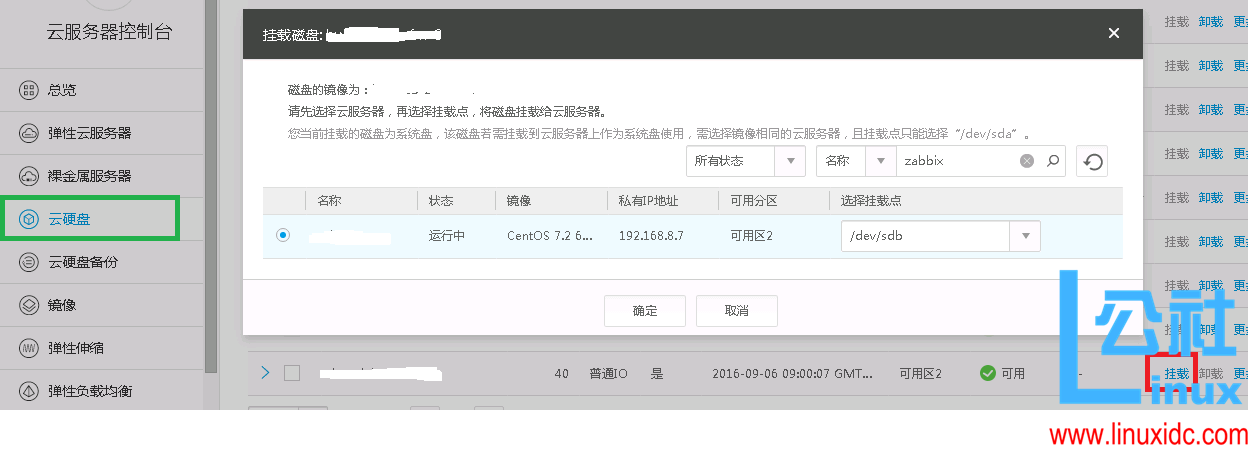Click the 弹性伸缩 sidebar icon
Screen dimensions: 1248x460
coord(29,348)
